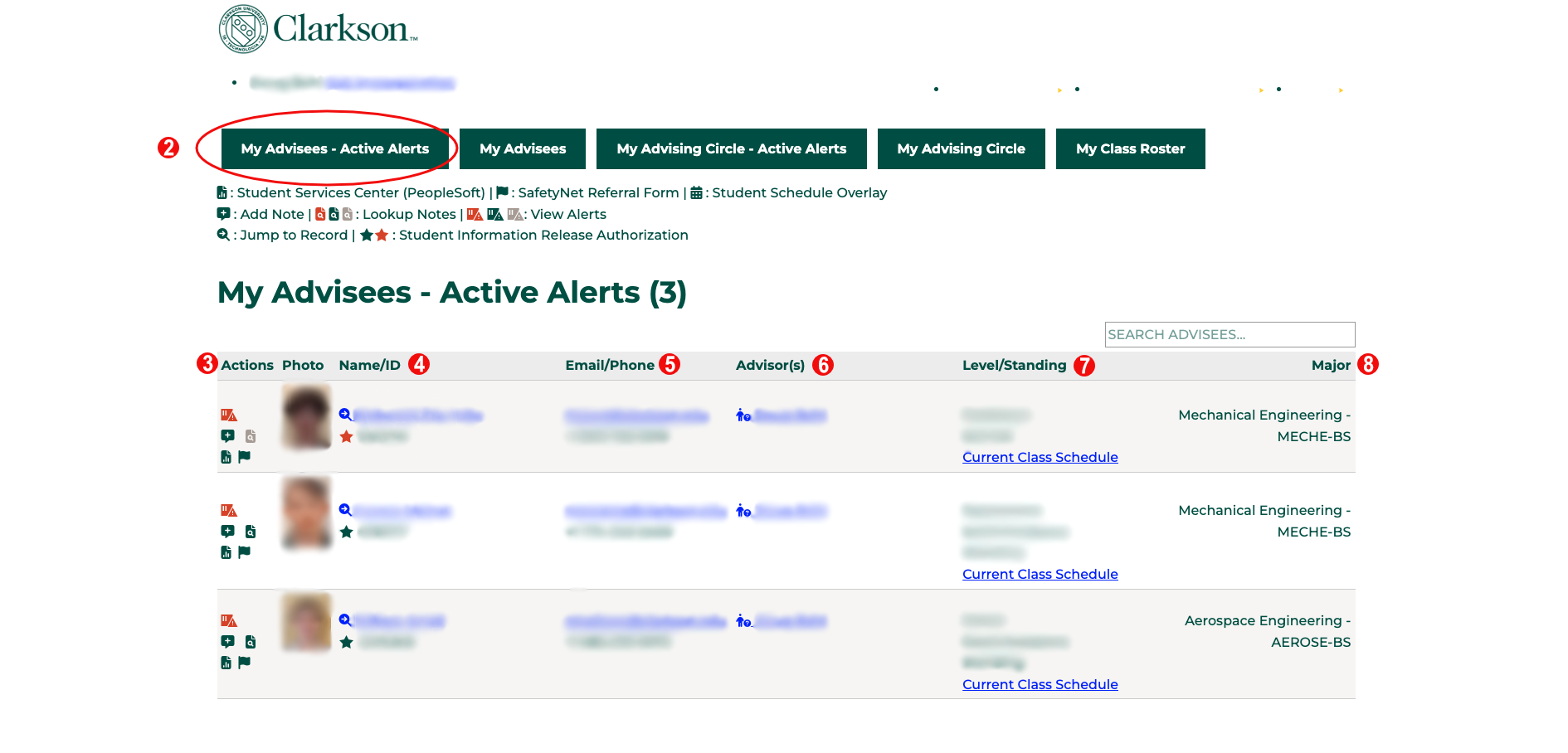Open Student Services Center for the second advisee

click(226, 551)
